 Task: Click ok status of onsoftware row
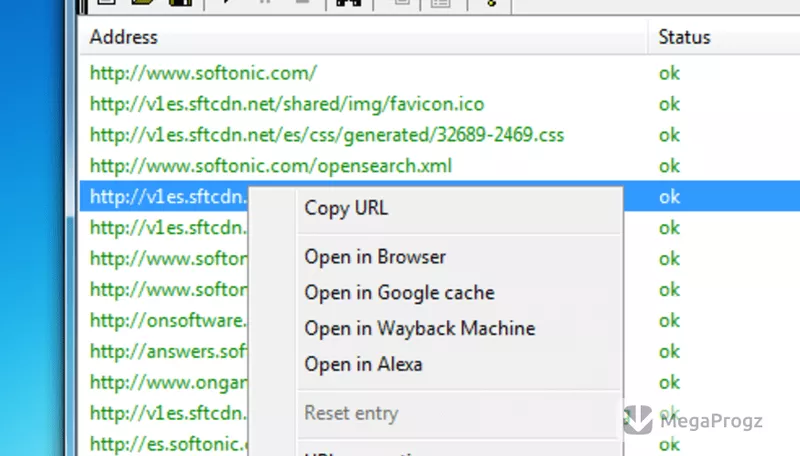click(x=669, y=320)
